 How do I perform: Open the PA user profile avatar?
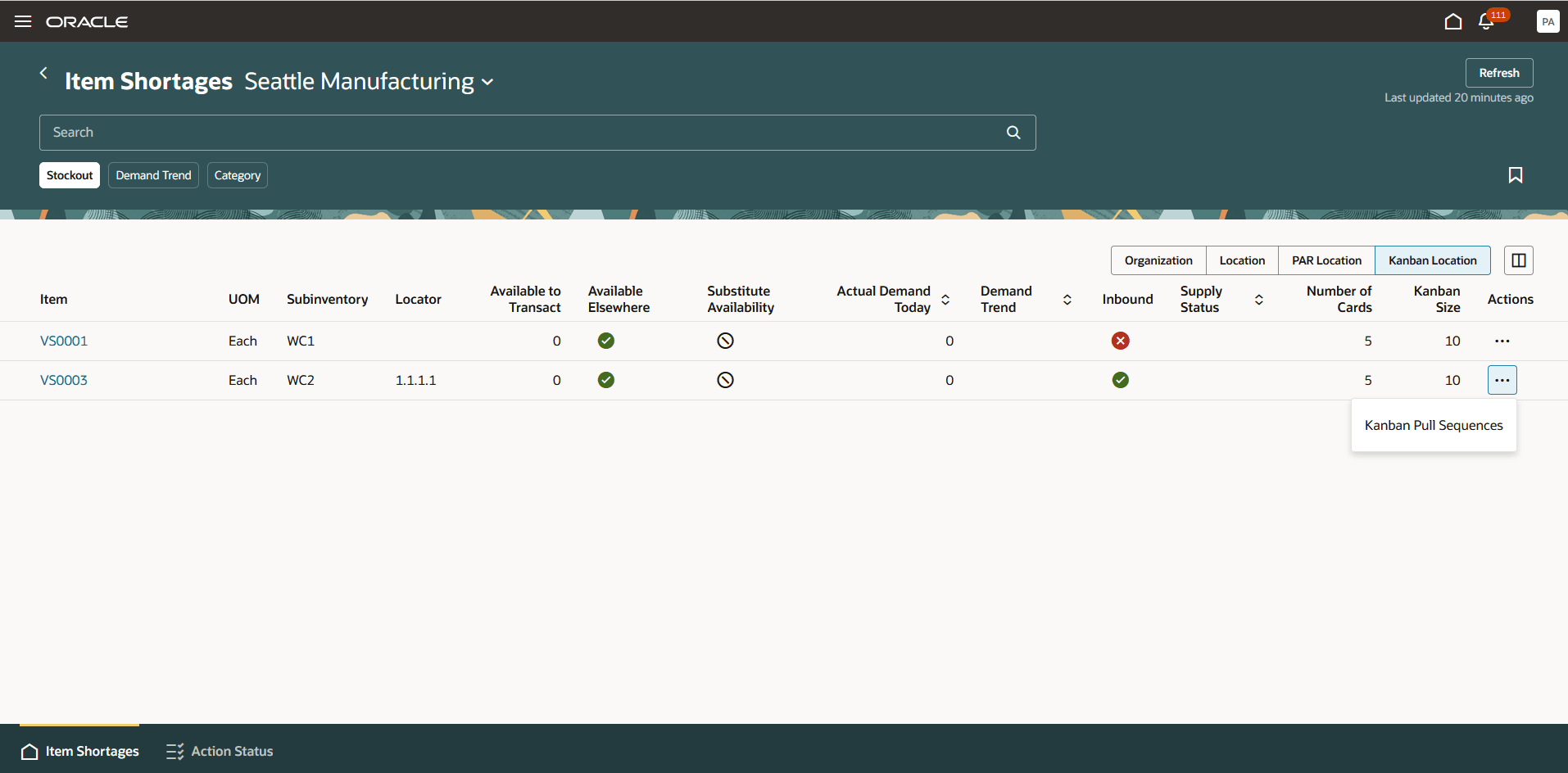click(x=1548, y=21)
